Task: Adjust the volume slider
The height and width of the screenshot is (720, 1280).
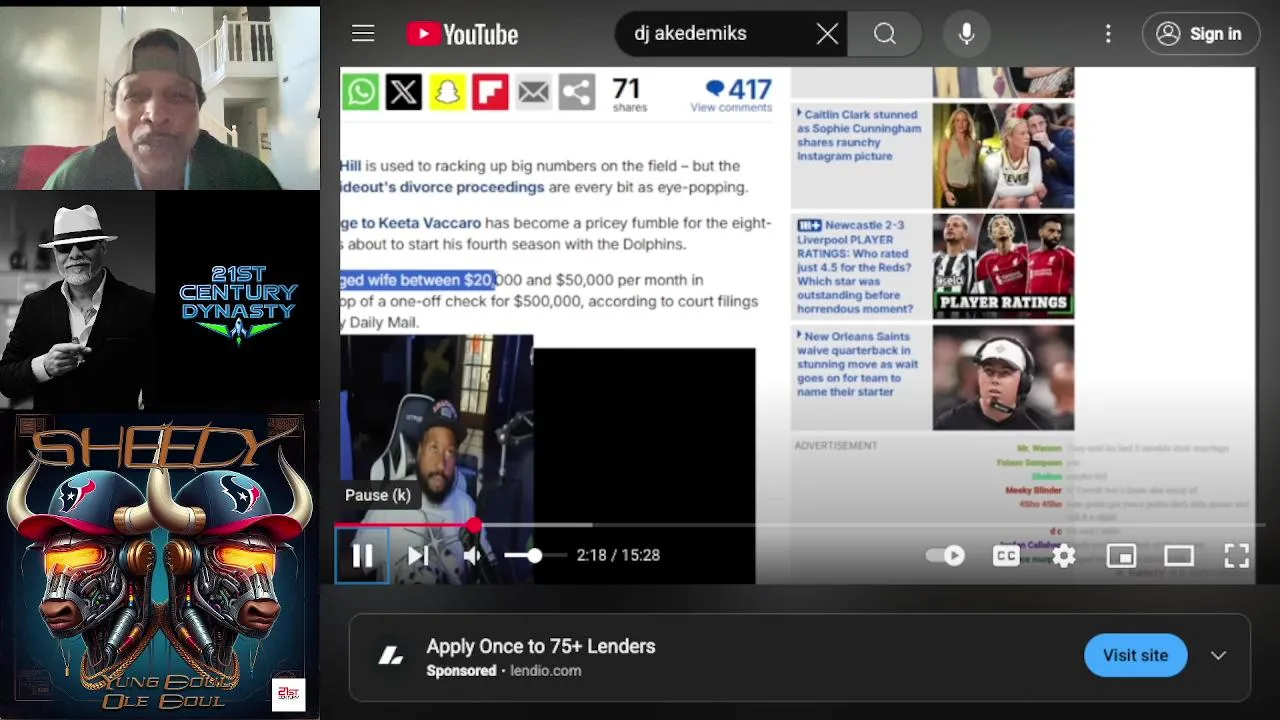Action: [533, 555]
